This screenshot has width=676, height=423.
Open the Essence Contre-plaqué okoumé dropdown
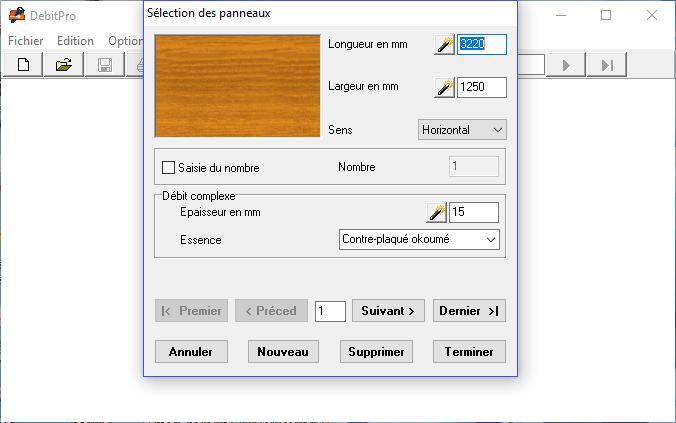[x=419, y=239]
